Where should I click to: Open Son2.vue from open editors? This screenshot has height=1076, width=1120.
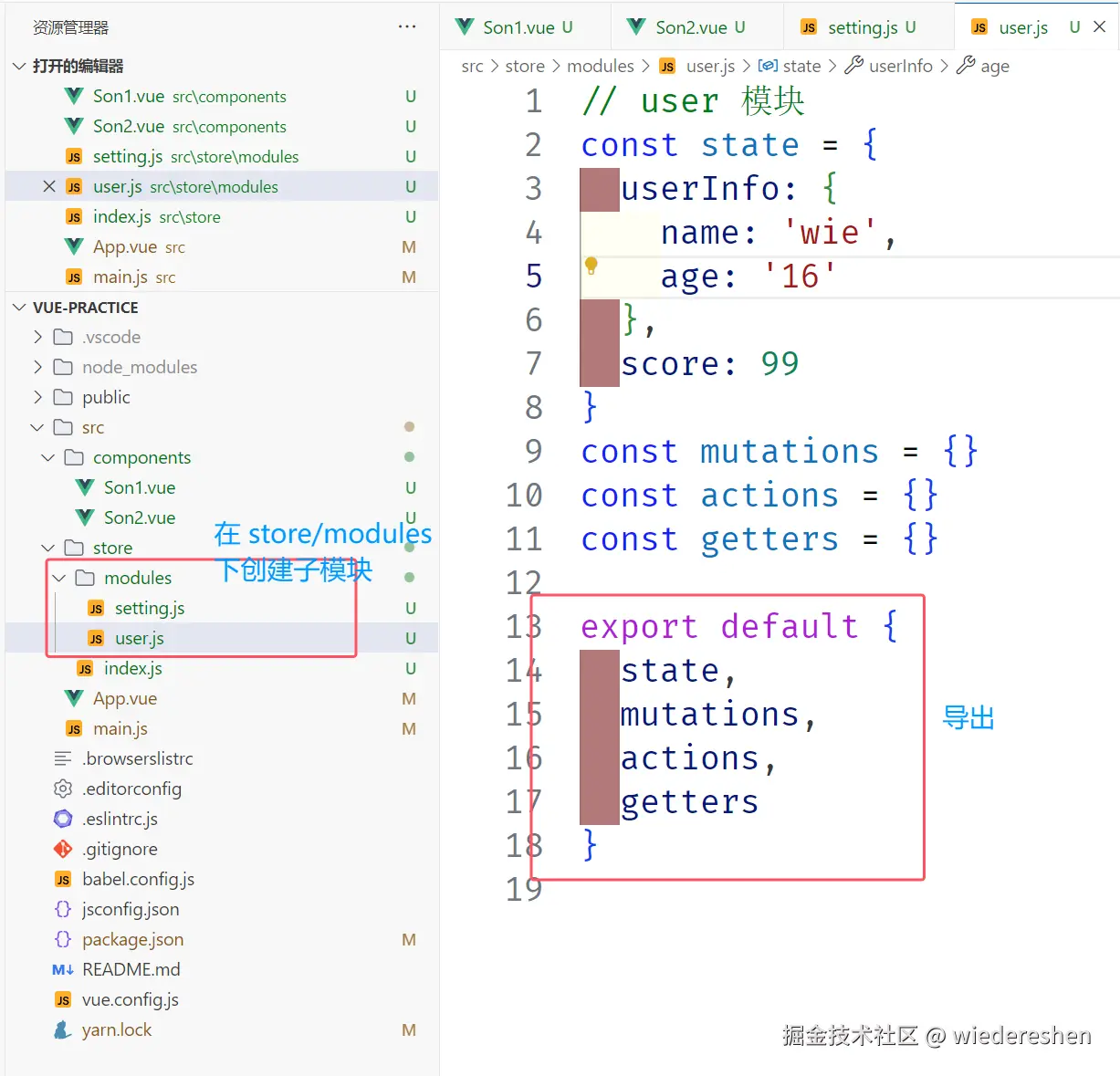(x=222, y=126)
